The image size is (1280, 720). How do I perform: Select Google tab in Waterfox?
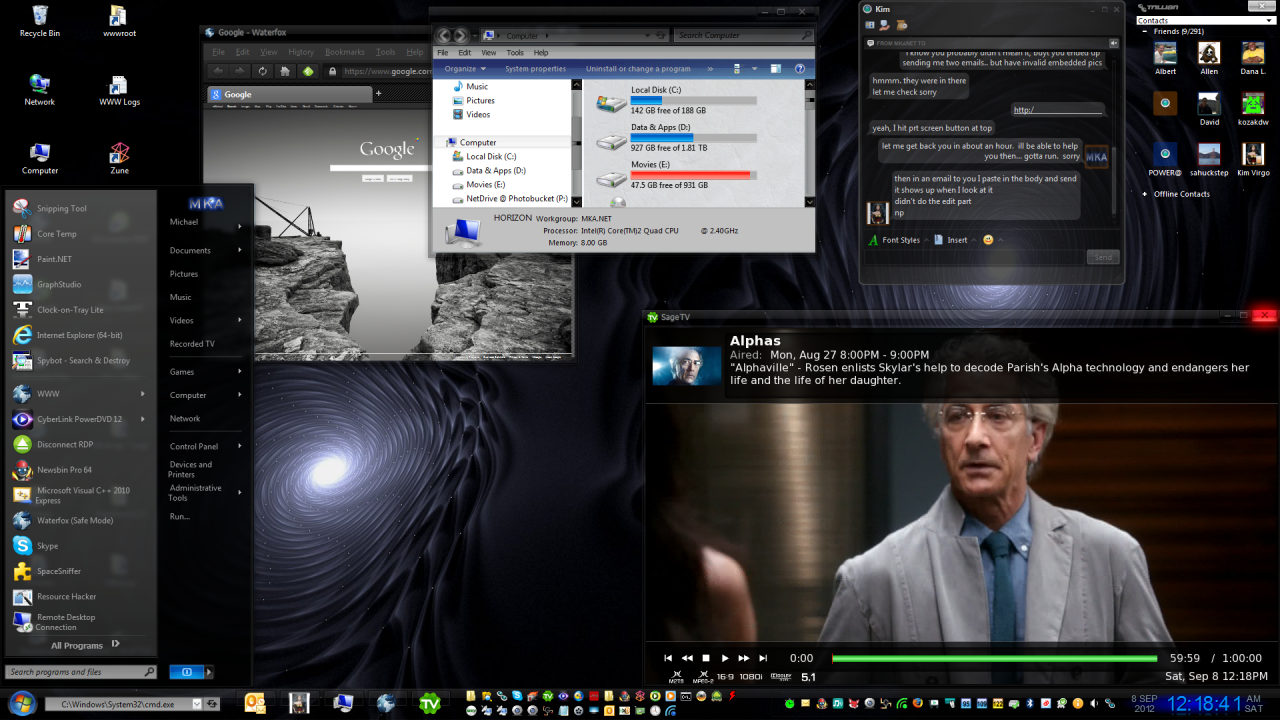coord(289,95)
